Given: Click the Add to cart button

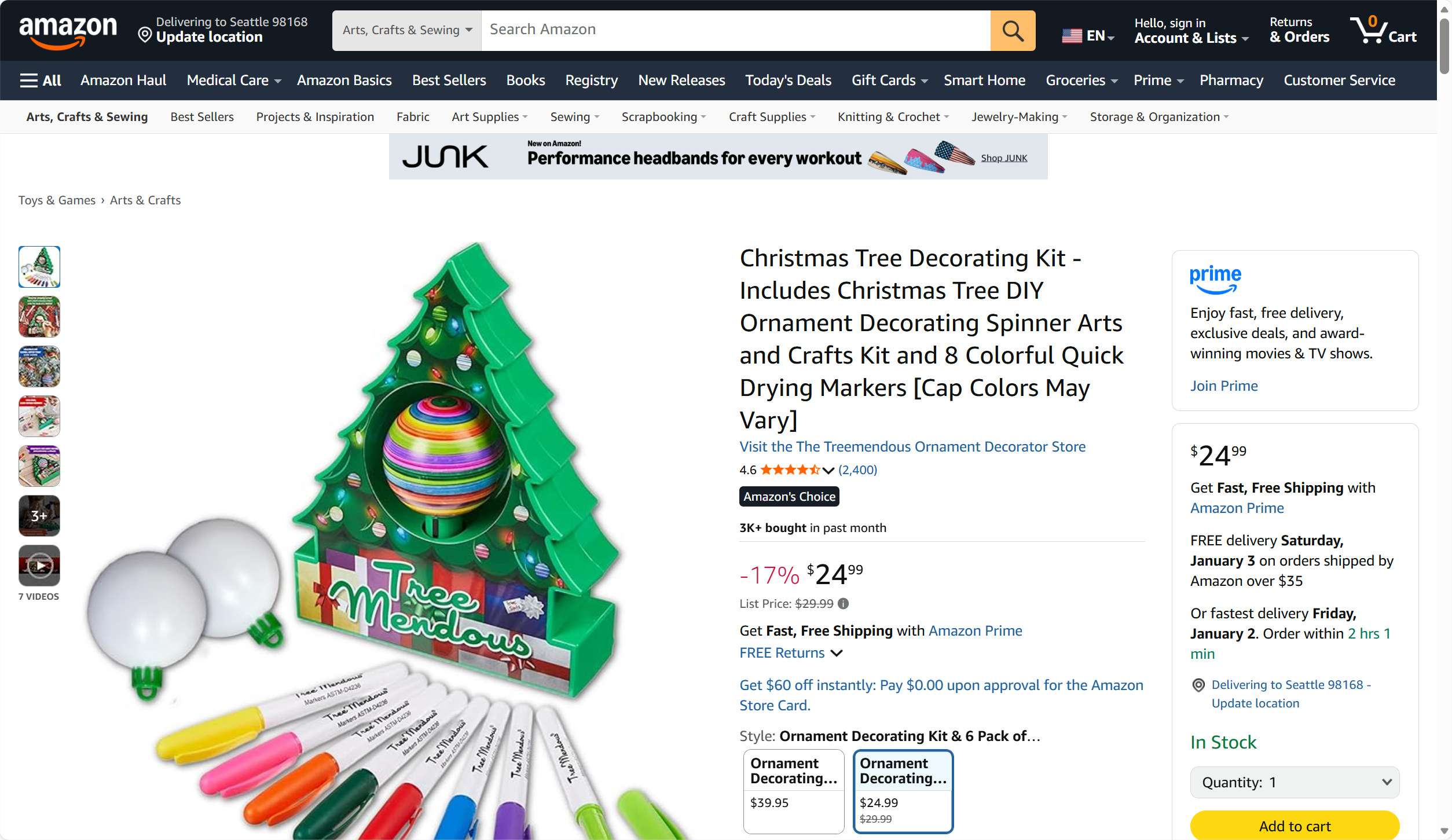Looking at the screenshot, I should click(1295, 826).
